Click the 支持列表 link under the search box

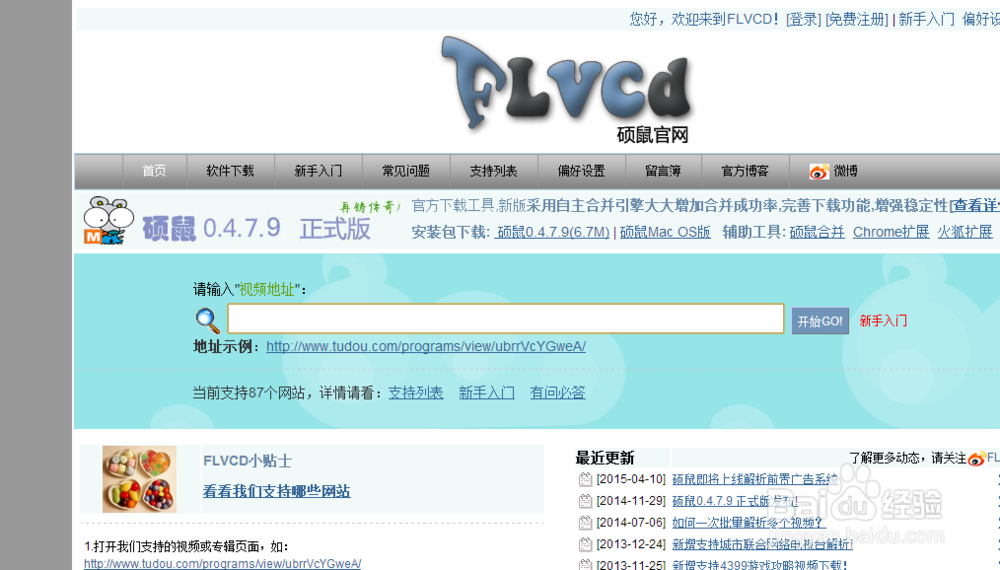click(416, 393)
